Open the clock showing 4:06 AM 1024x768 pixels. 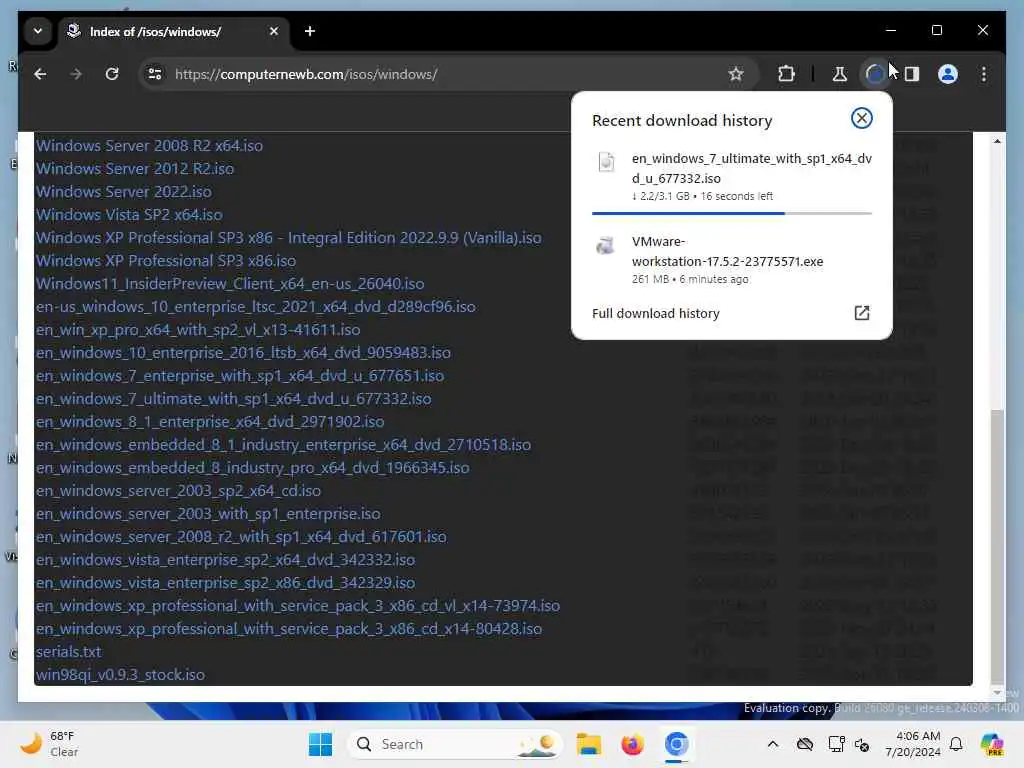[x=912, y=744]
